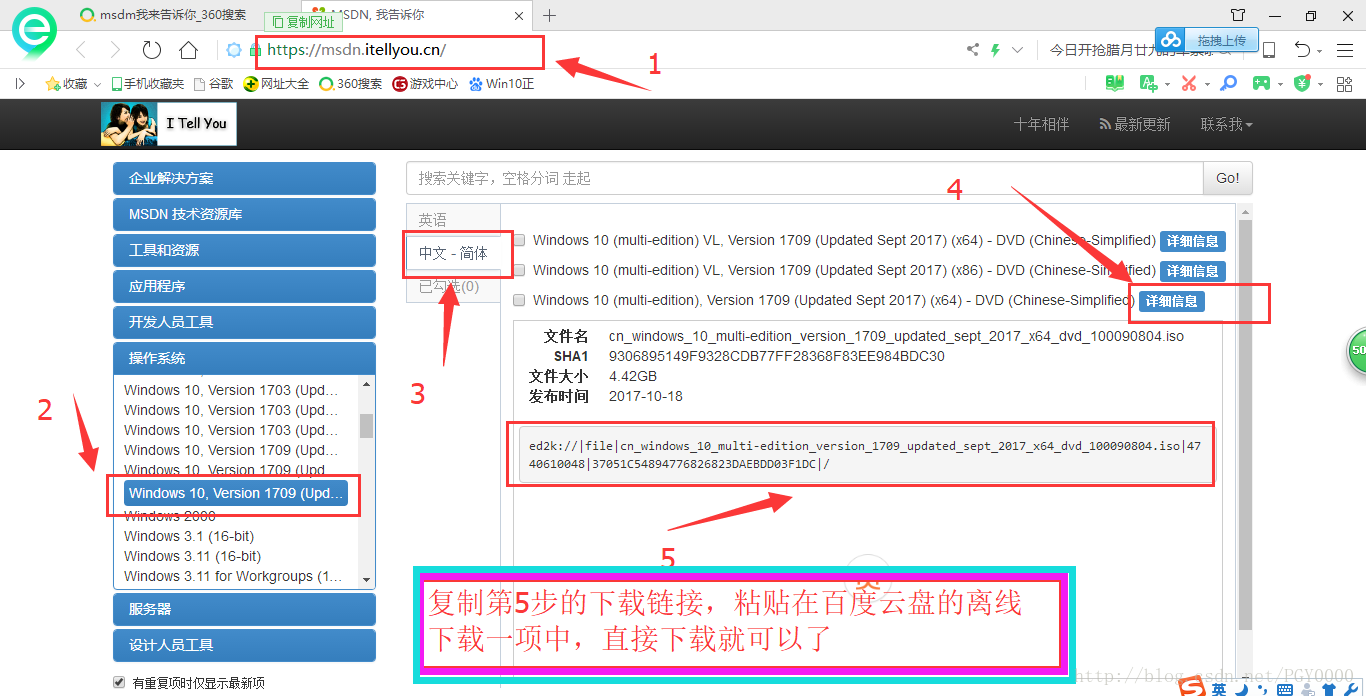This screenshot has height=696, width=1366.
Task: Click the Baidu cloud drag-upload icon
Action: pyautogui.click(x=1171, y=39)
